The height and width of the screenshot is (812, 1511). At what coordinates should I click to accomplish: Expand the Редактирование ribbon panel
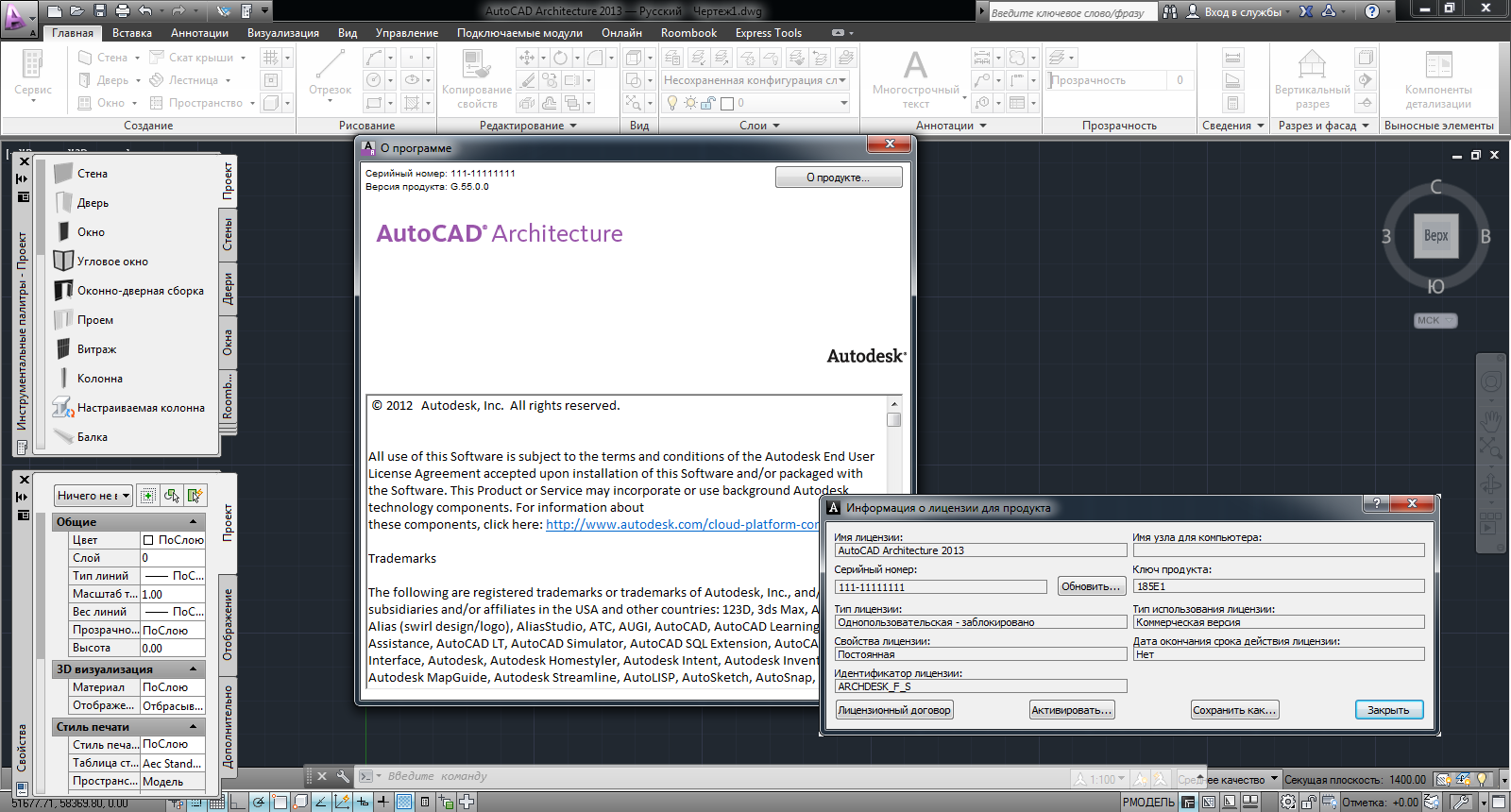(x=528, y=126)
